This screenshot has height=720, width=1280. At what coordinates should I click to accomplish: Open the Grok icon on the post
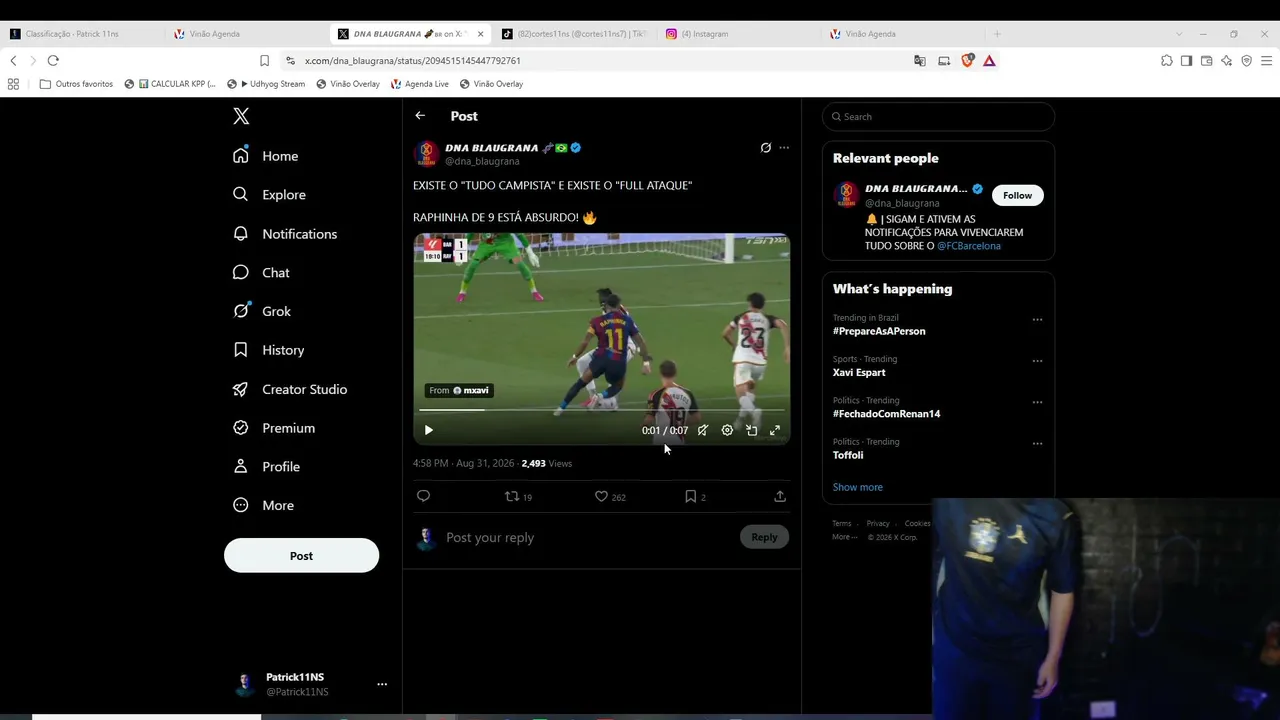pos(766,148)
